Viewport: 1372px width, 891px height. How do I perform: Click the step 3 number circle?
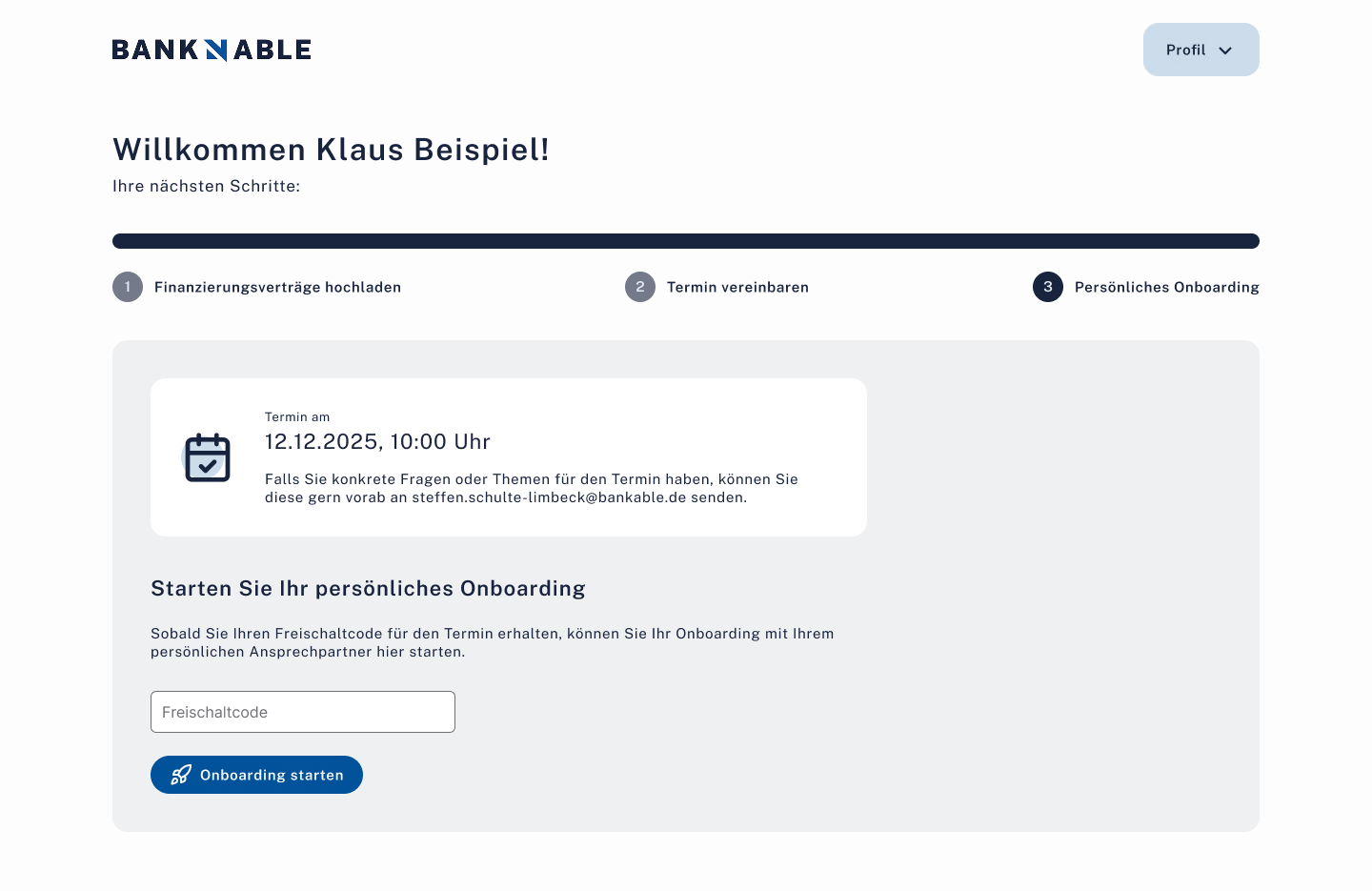pyautogui.click(x=1048, y=287)
